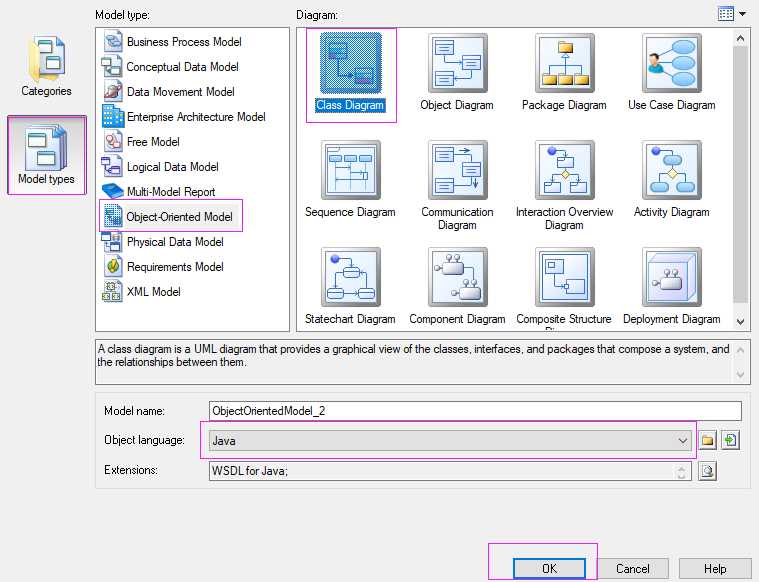Click the OK button
This screenshot has height=582, width=759.
pos(549,568)
